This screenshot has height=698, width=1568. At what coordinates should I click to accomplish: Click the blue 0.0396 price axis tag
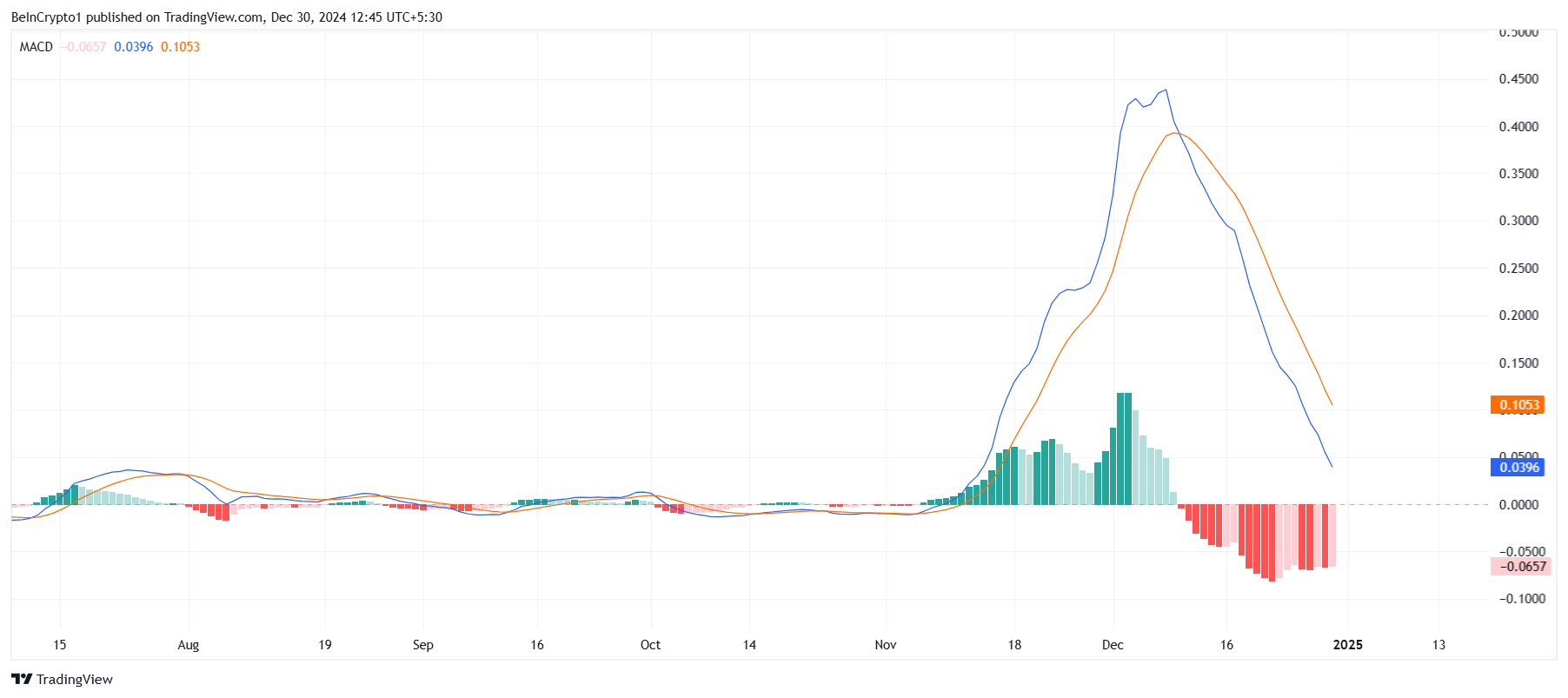(x=1518, y=468)
